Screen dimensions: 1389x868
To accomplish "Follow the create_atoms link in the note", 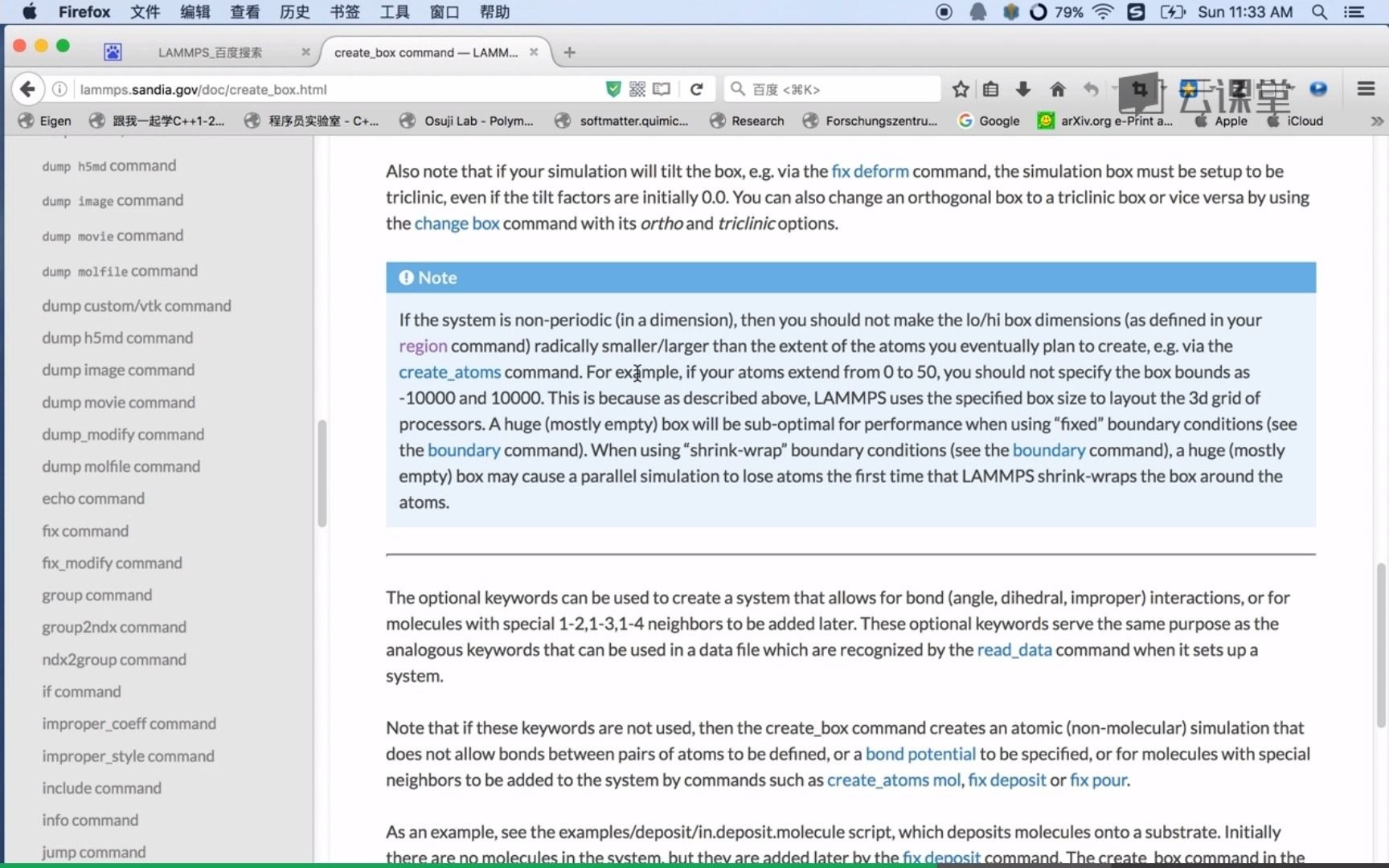I will 449,372.
